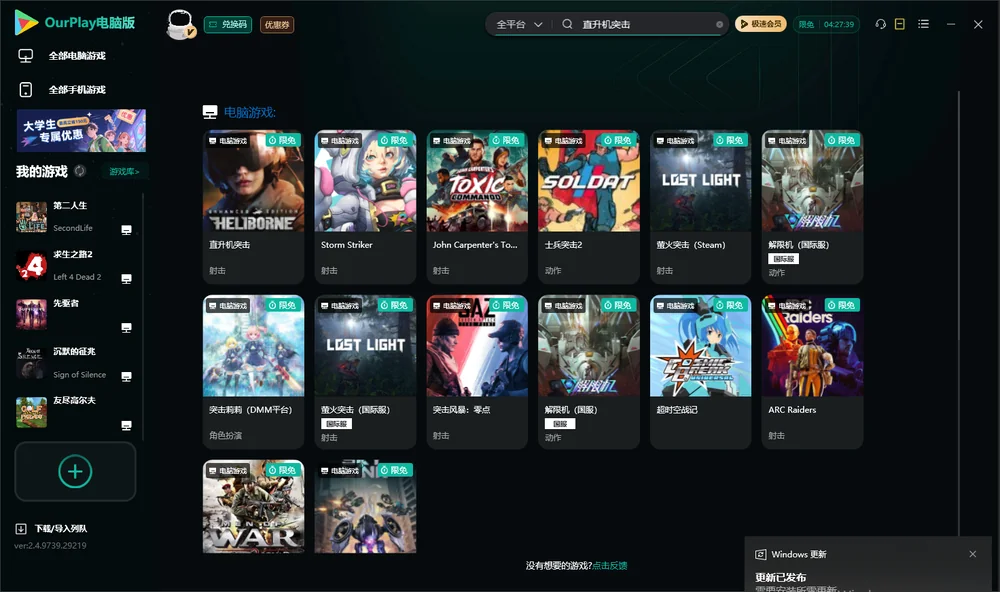This screenshot has width=1000, height=592.
Task: Click the Windows 更新 notification title
Action: [798, 554]
